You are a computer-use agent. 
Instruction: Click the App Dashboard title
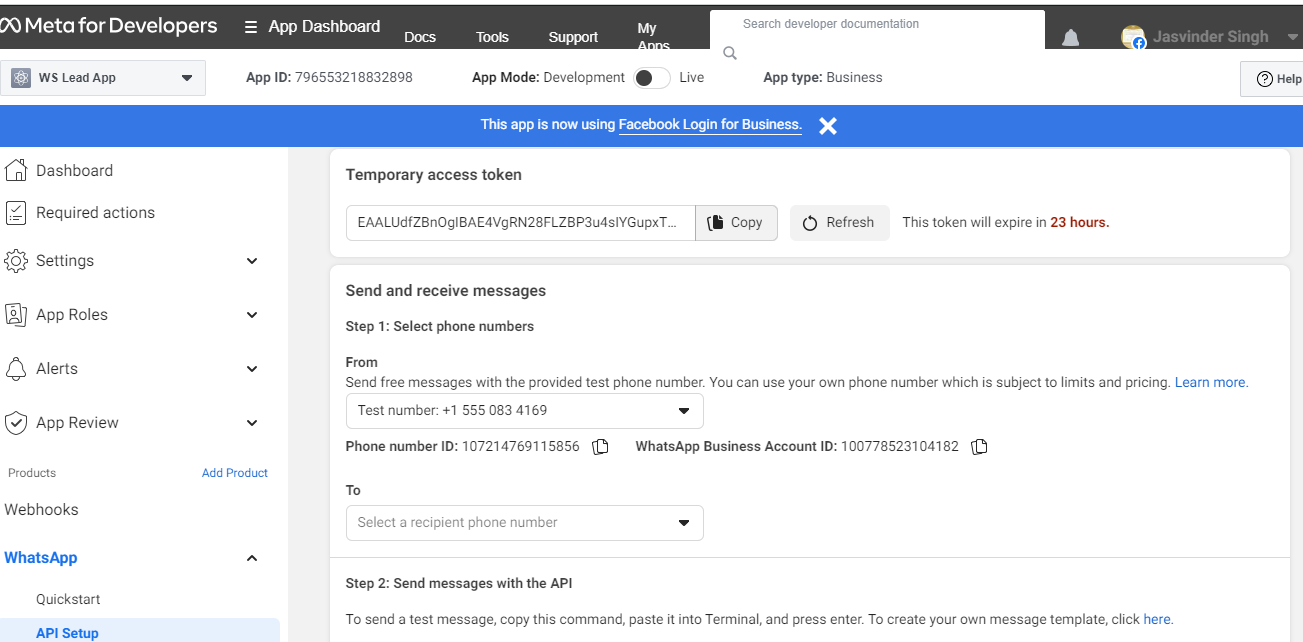click(x=324, y=26)
